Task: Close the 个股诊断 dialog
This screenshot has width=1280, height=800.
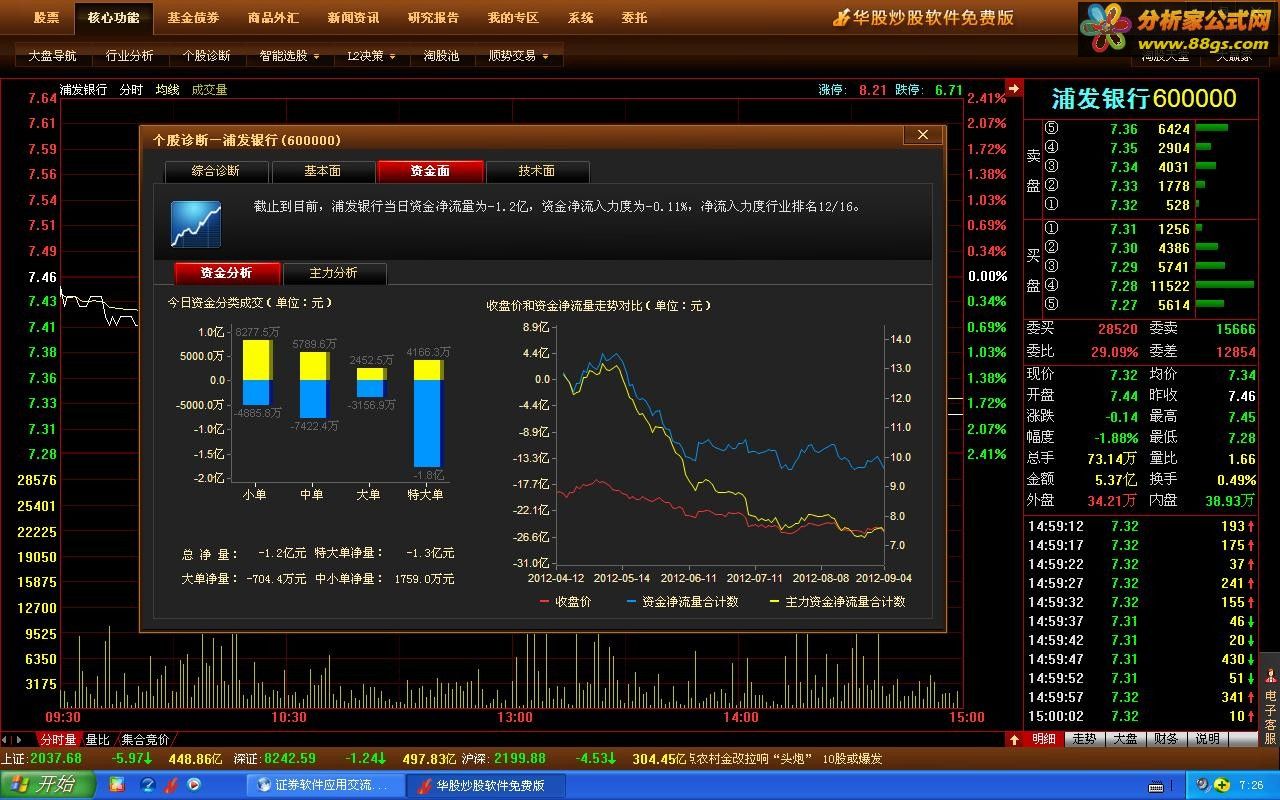Action: click(922, 134)
